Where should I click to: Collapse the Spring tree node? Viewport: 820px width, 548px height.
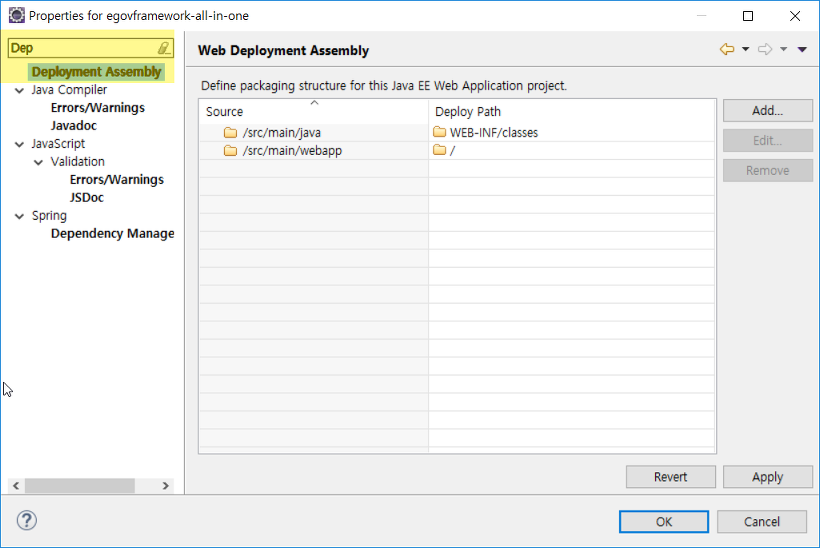[19, 216]
